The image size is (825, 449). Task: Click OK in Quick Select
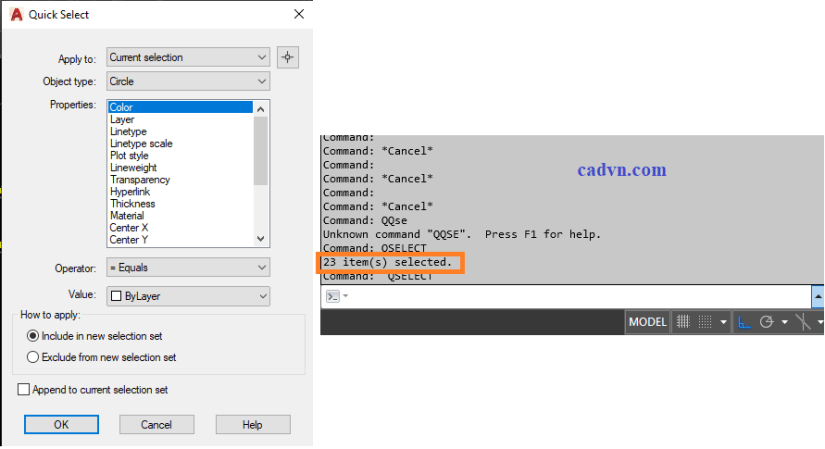tap(61, 424)
